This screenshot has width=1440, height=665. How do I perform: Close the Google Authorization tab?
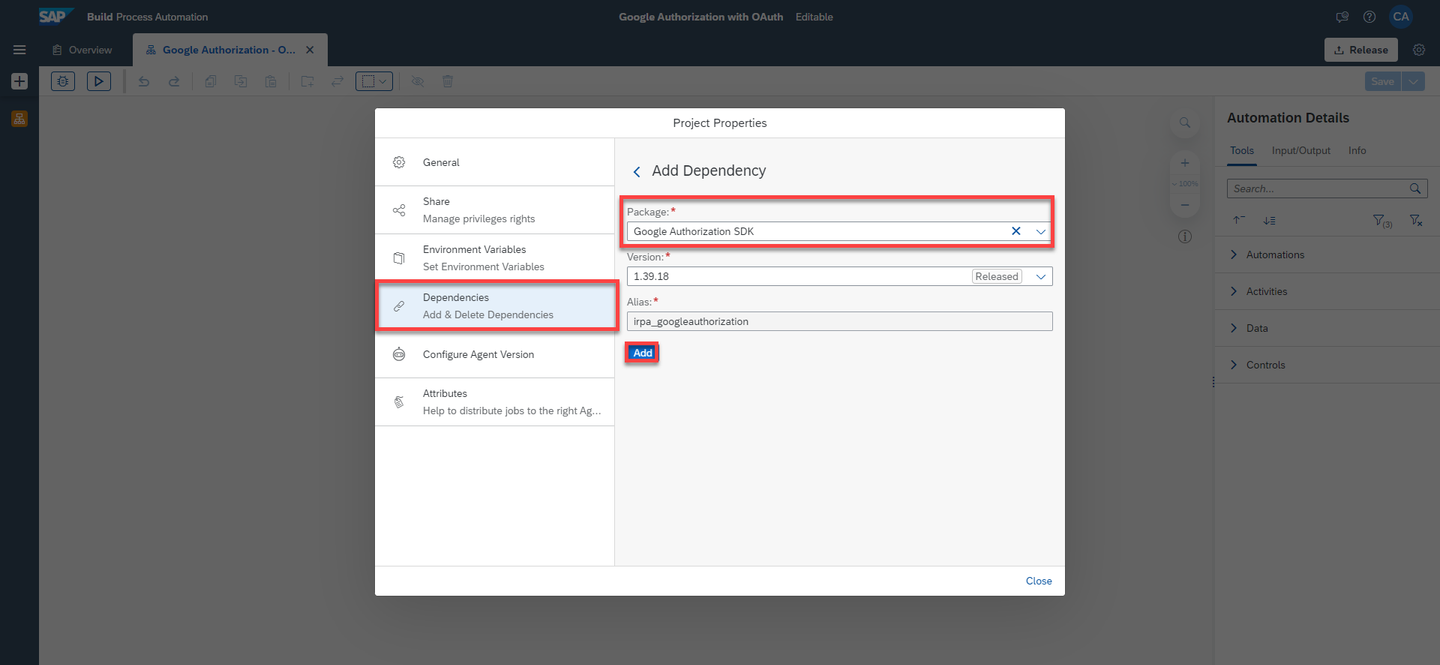(x=310, y=50)
